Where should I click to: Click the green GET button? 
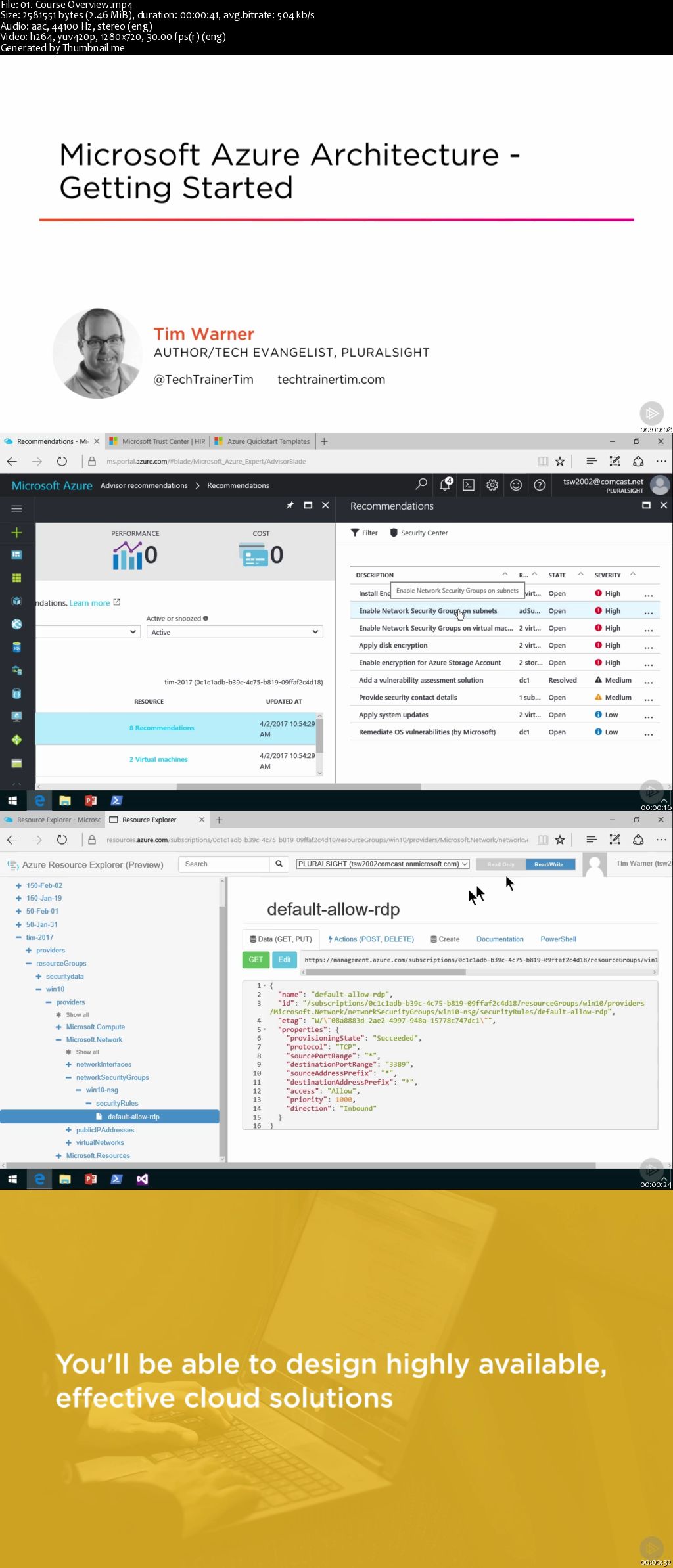point(256,960)
